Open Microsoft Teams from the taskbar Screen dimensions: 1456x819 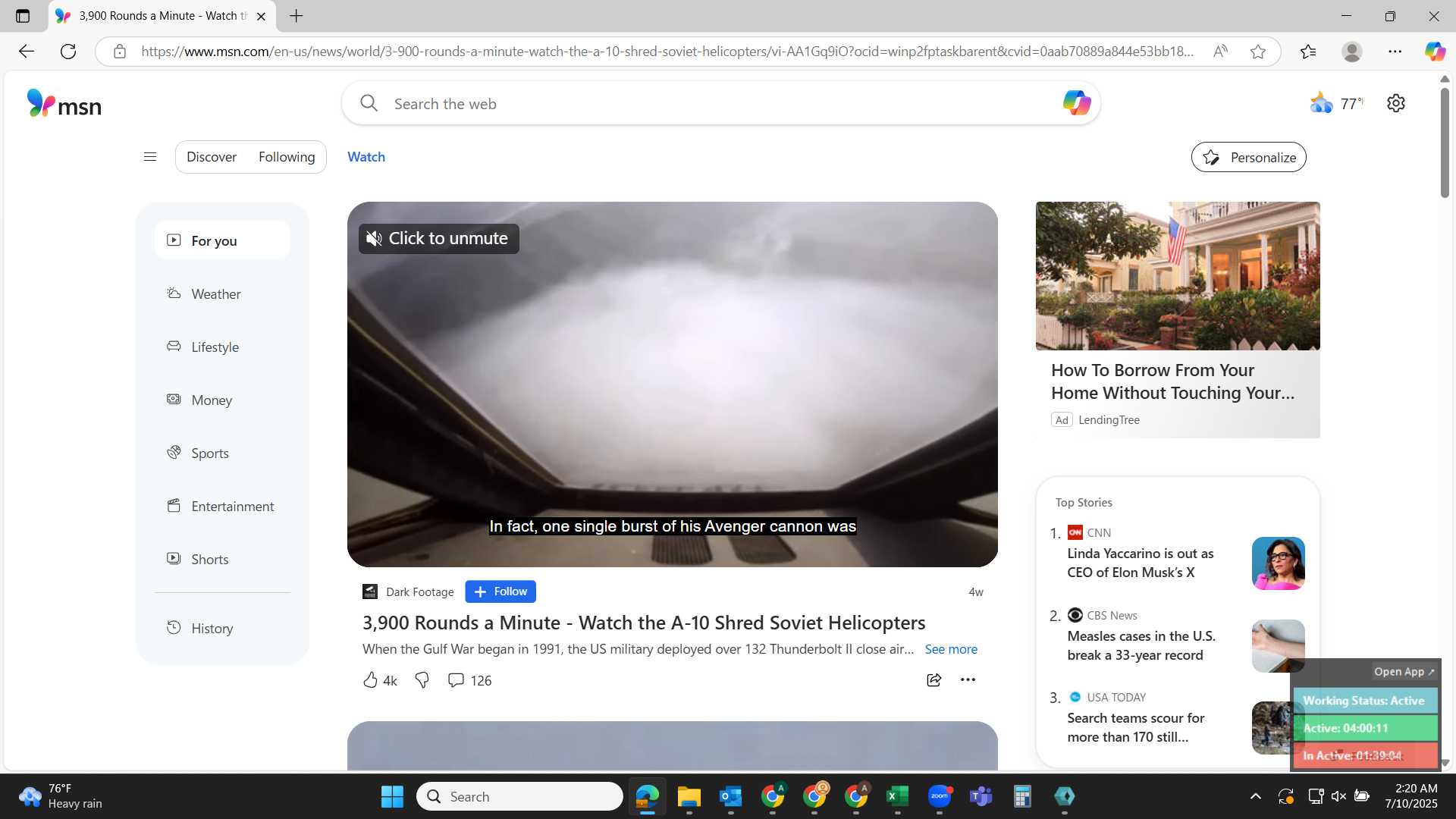(981, 796)
